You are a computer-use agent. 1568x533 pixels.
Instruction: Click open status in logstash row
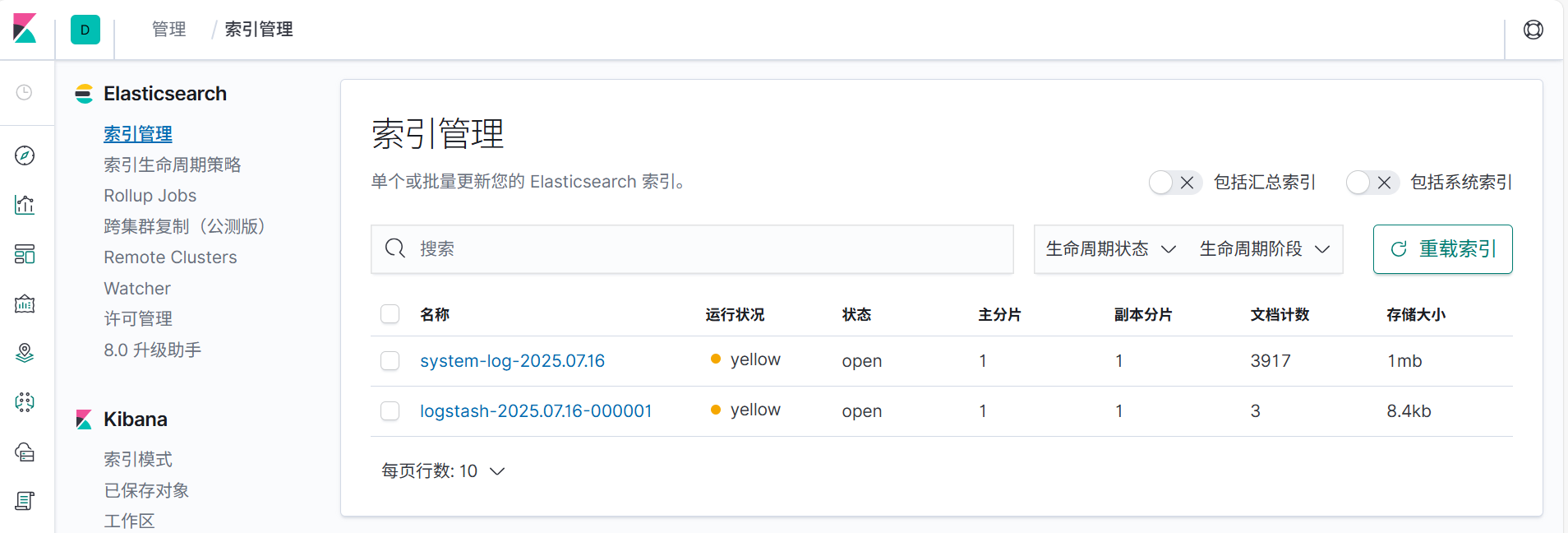pyautogui.click(x=862, y=411)
